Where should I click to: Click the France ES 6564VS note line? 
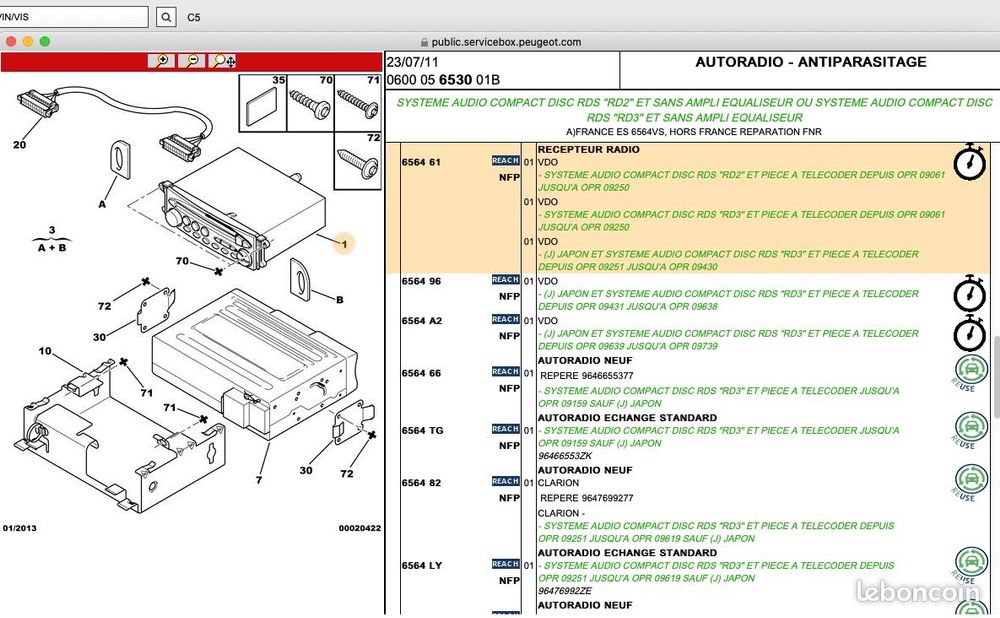click(x=694, y=132)
